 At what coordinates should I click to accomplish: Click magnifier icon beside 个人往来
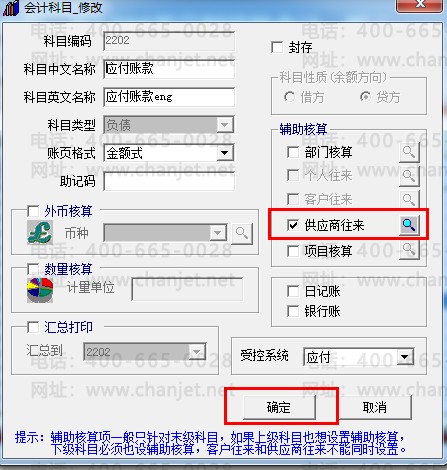[x=409, y=176]
